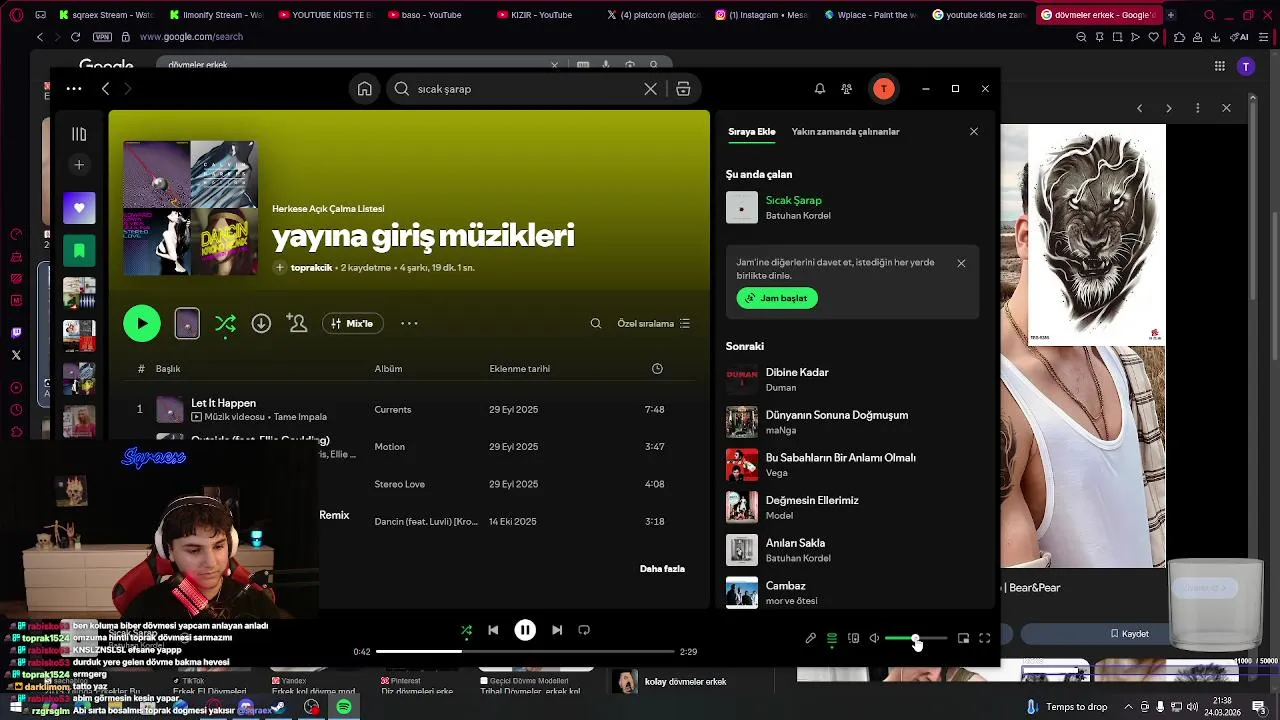This screenshot has height=720, width=1280.
Task: Pause the current song
Action: [525, 630]
